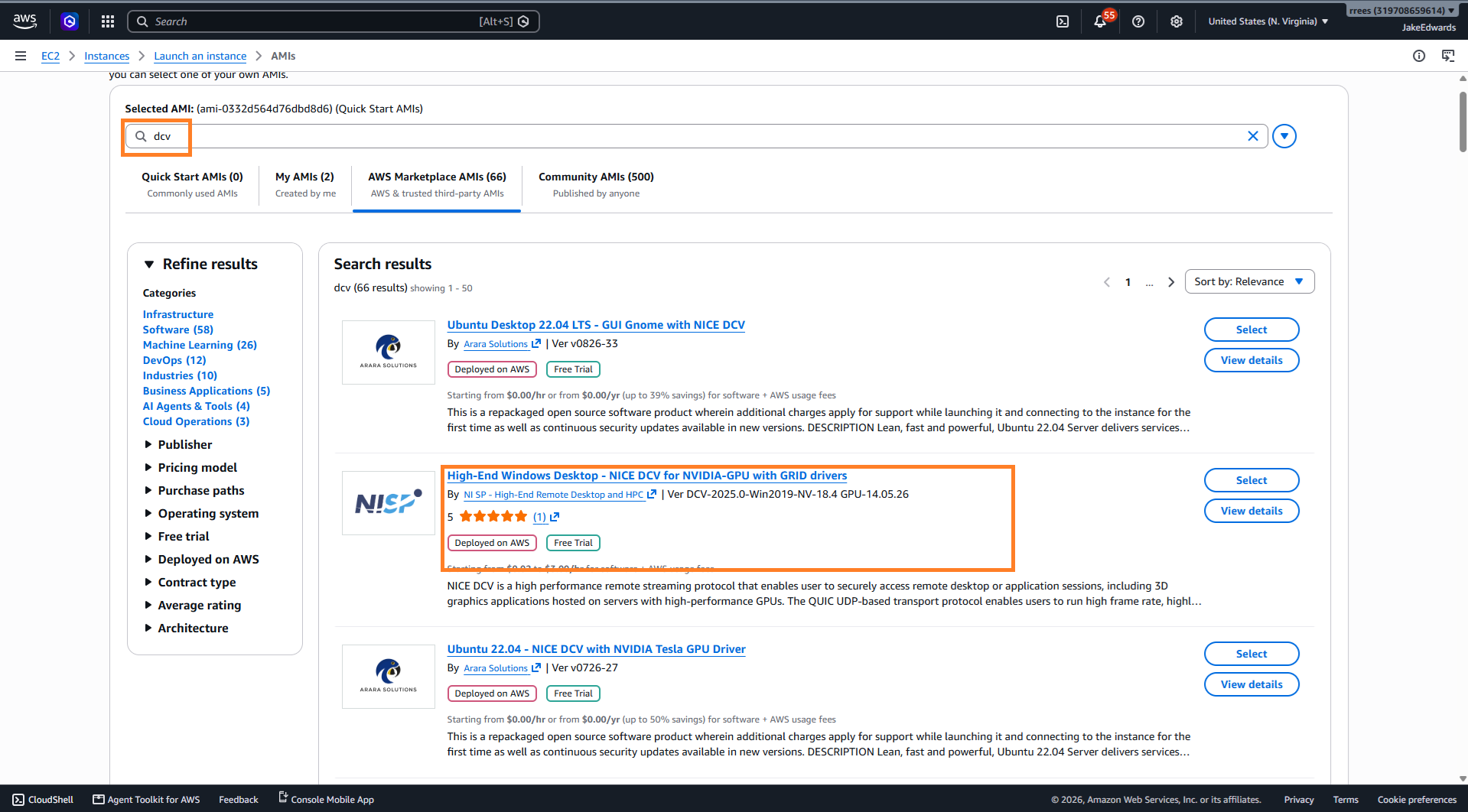Expand the Operating system filter
This screenshot has height=812, width=1468.
tap(200, 514)
